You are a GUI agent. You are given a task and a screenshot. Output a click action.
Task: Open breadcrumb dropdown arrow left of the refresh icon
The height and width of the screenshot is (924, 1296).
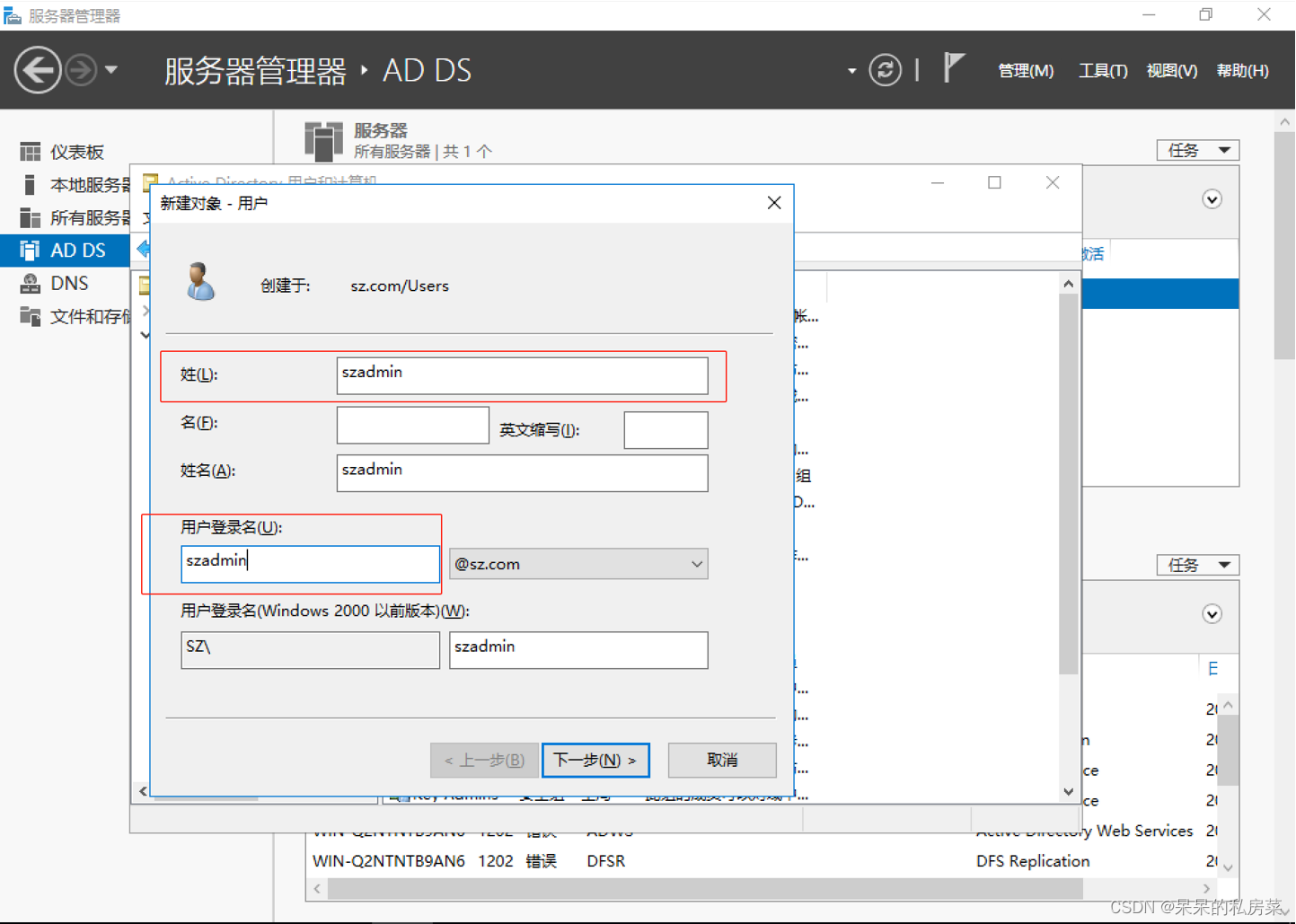tap(851, 71)
